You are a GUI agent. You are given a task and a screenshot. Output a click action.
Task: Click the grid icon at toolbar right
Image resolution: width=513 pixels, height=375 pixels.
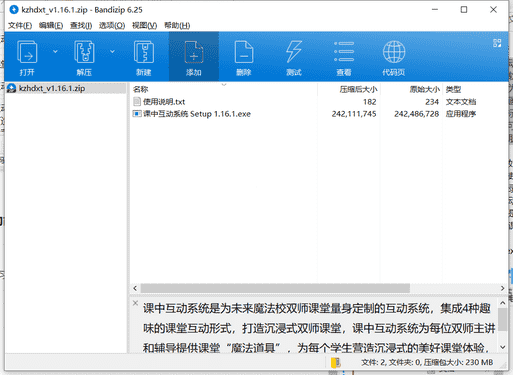point(497,43)
